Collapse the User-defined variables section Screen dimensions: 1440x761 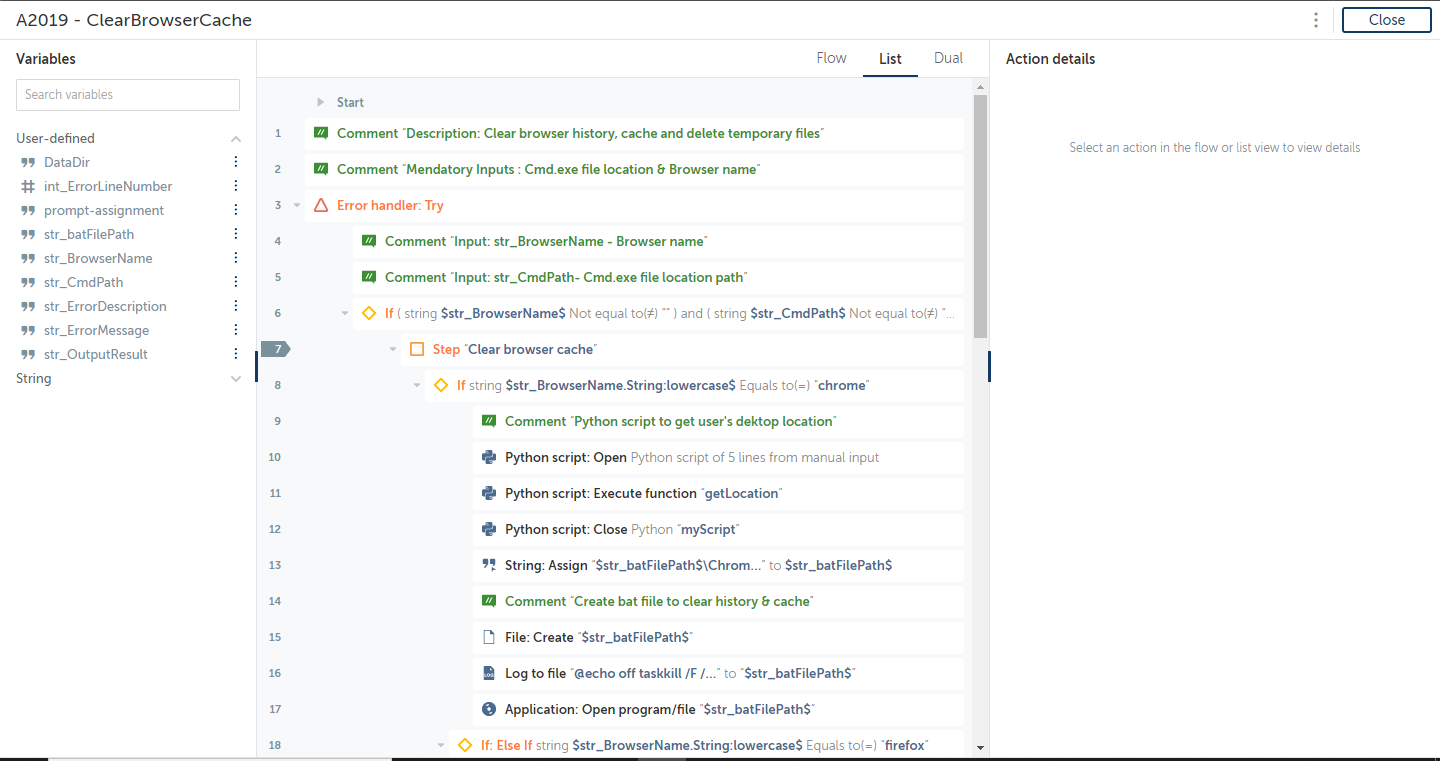(x=236, y=139)
